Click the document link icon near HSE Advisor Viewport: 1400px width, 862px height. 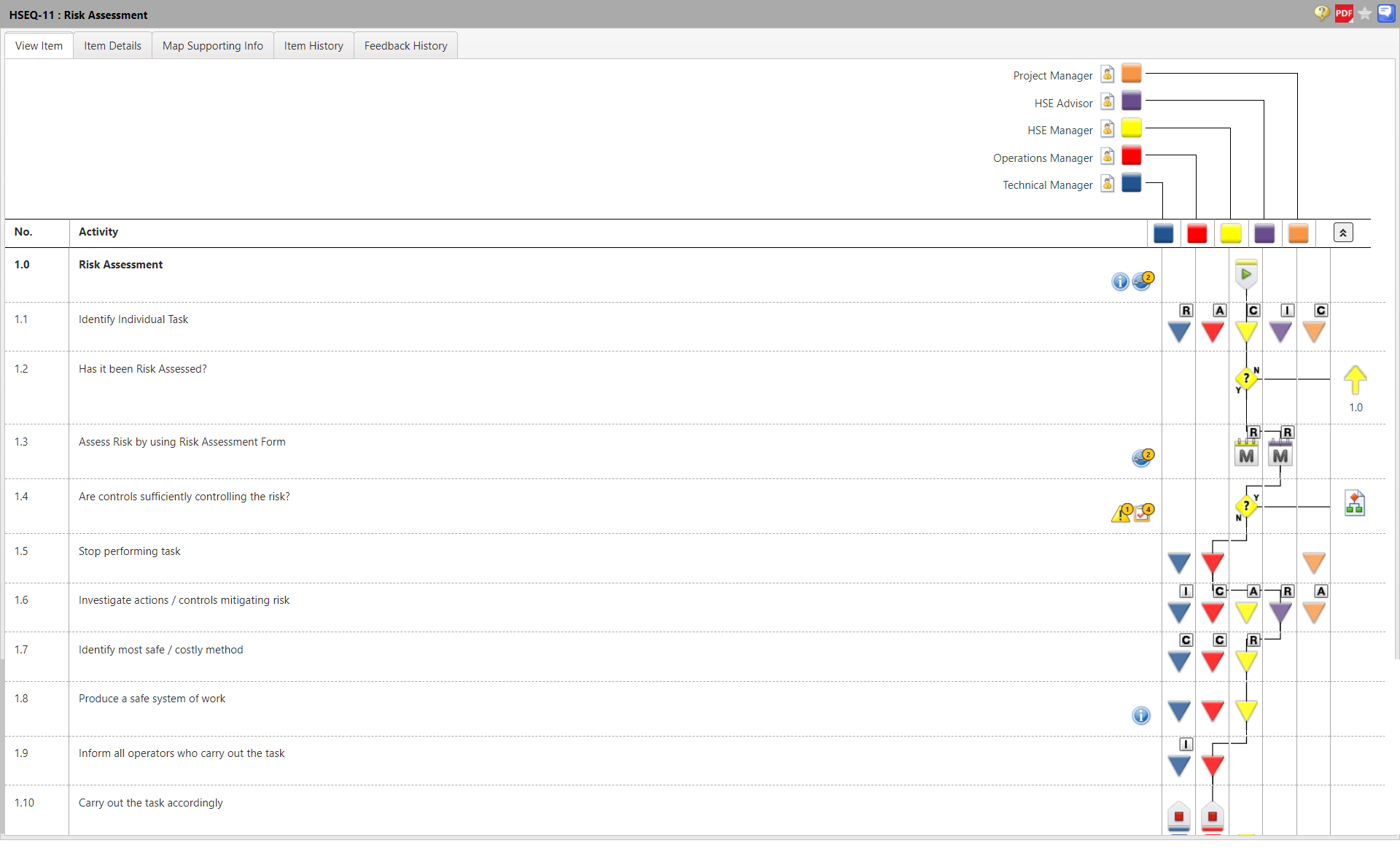coord(1107,101)
